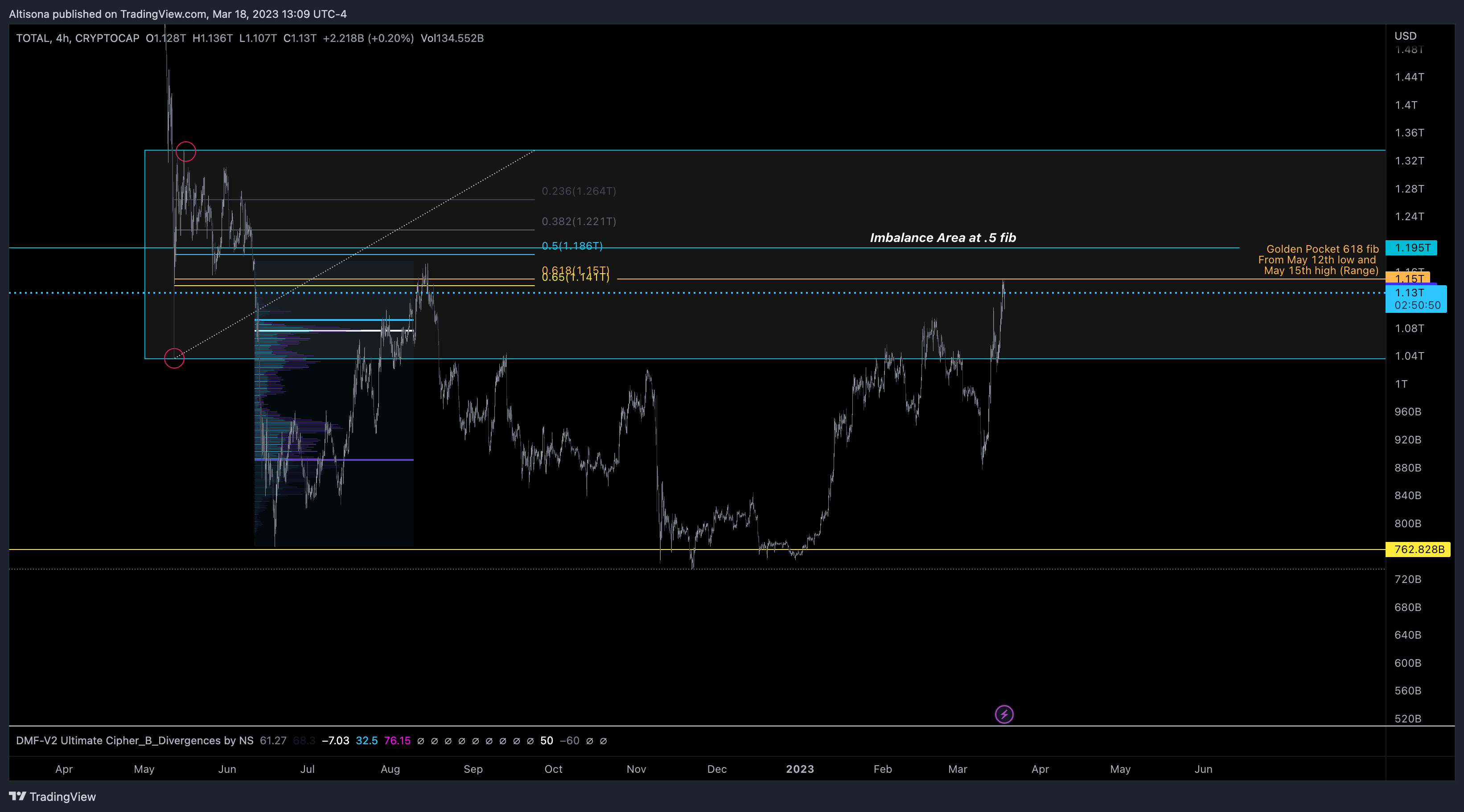Viewport: 1464px width, 812px height.
Task: Click the 1.44T tick on price axis
Action: (x=1409, y=77)
